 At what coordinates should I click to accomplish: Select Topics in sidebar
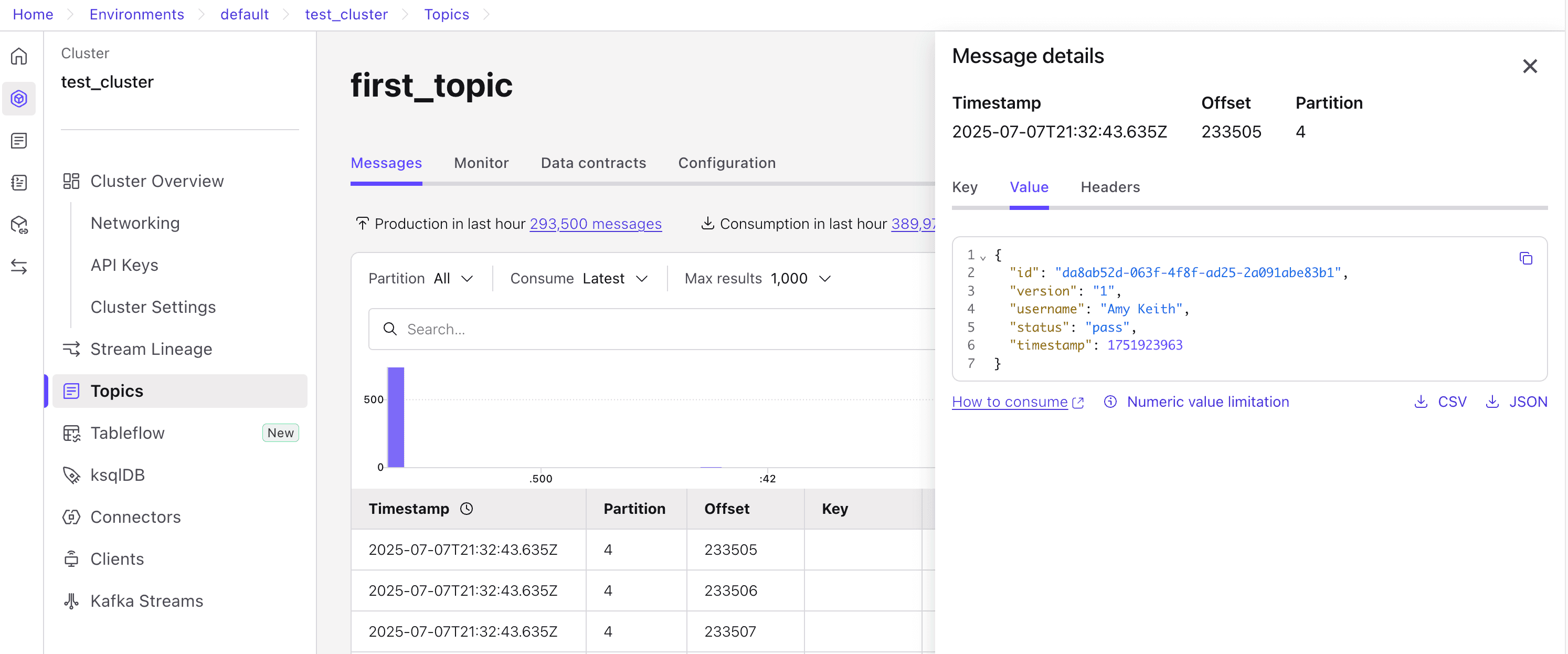pos(179,391)
